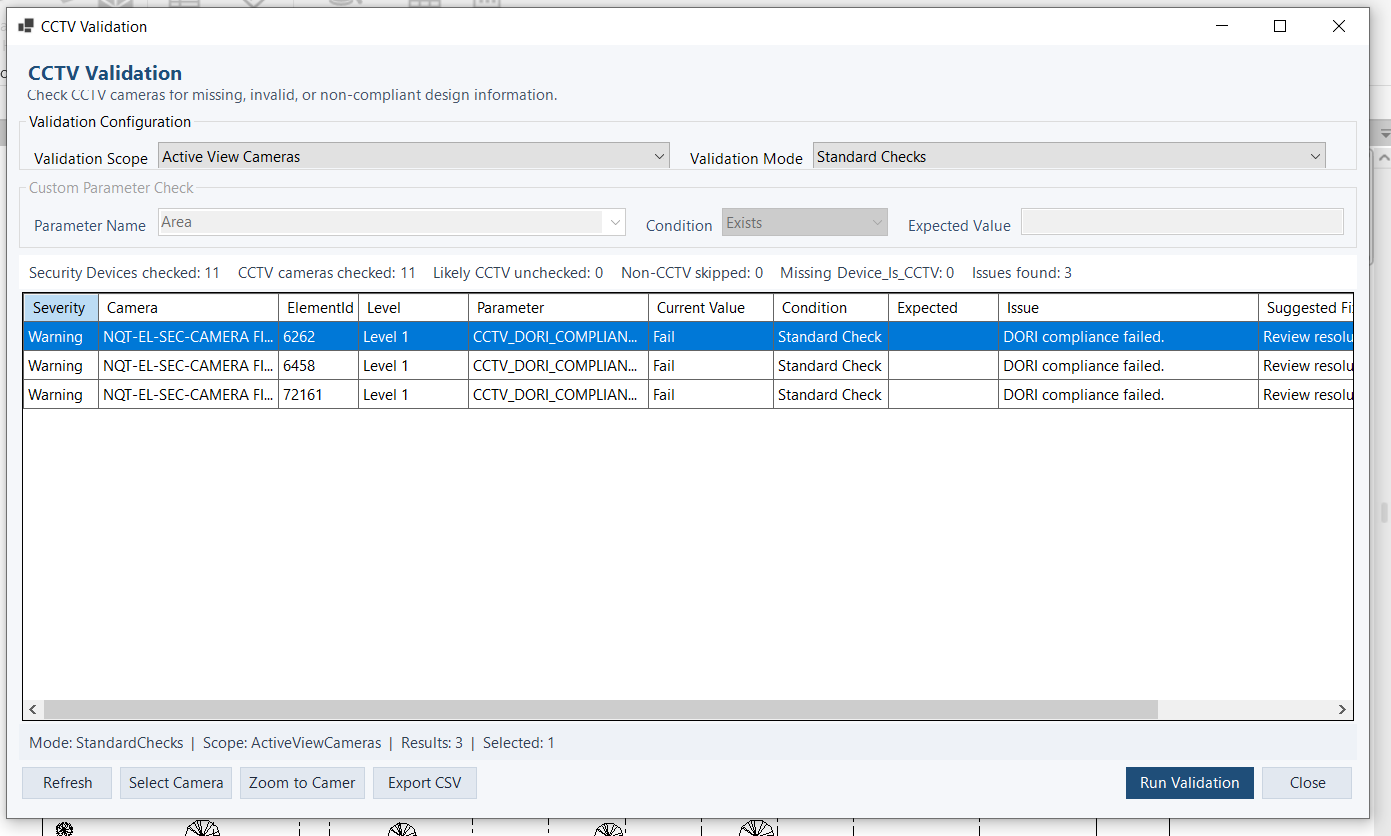Click the 'Issues found: 3' summary text
Screen dimensions: 1391x836
[x=1022, y=273]
